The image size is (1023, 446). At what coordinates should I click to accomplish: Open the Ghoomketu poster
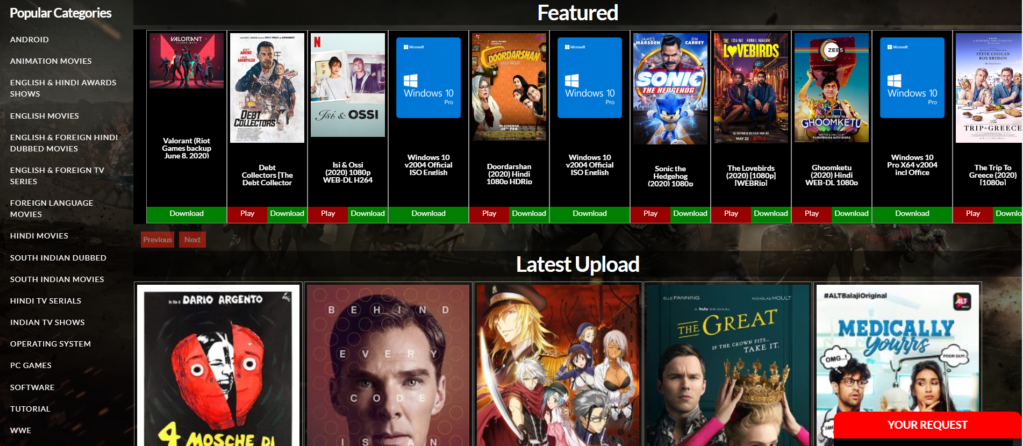pos(832,87)
